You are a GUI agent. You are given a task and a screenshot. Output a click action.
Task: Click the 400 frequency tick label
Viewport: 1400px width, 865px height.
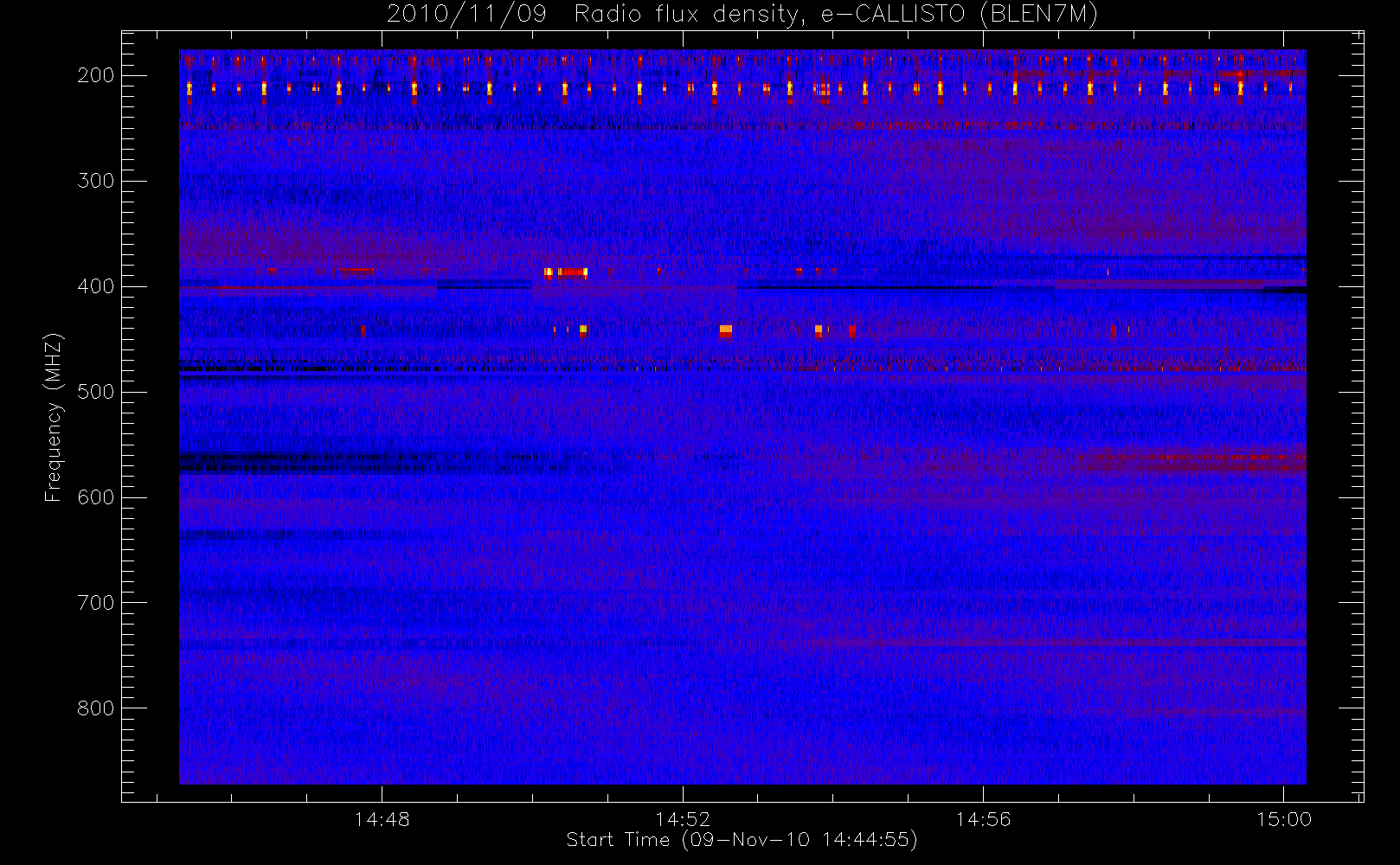[96, 286]
